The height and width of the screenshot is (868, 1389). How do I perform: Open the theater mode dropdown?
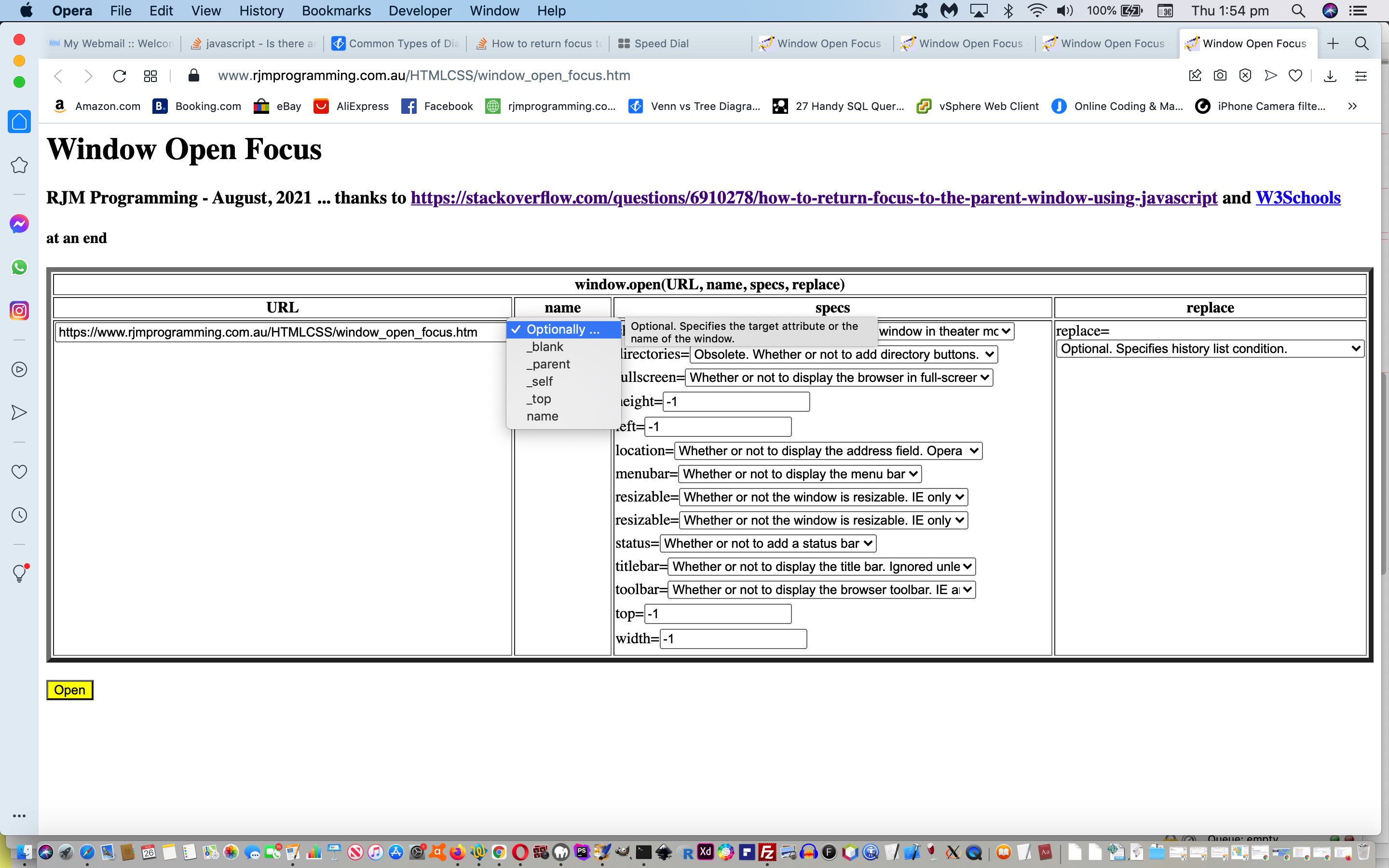946,331
